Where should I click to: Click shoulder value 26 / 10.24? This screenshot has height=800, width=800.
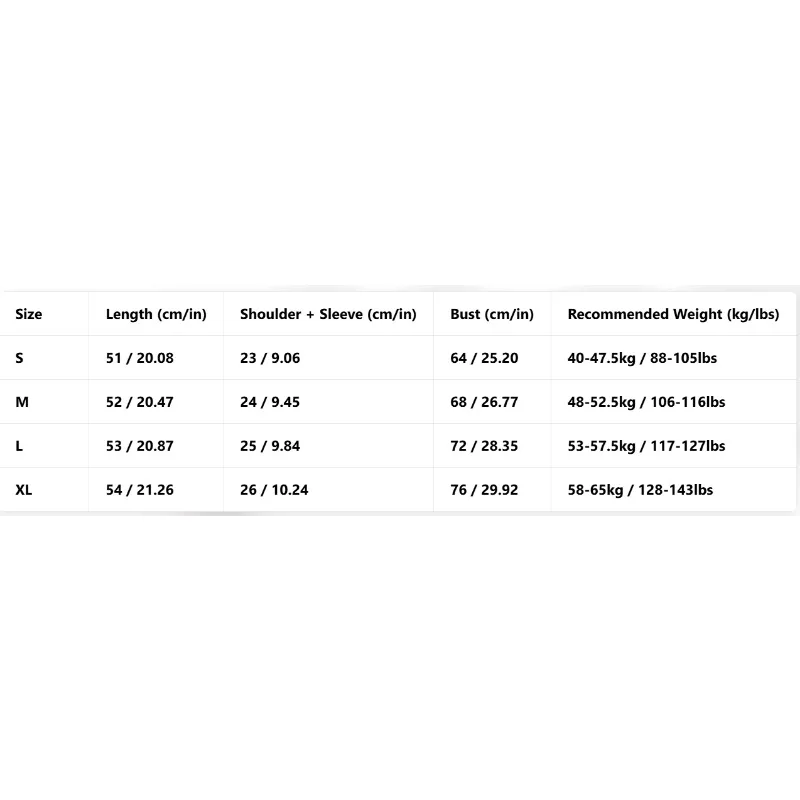pyautogui.click(x=274, y=490)
